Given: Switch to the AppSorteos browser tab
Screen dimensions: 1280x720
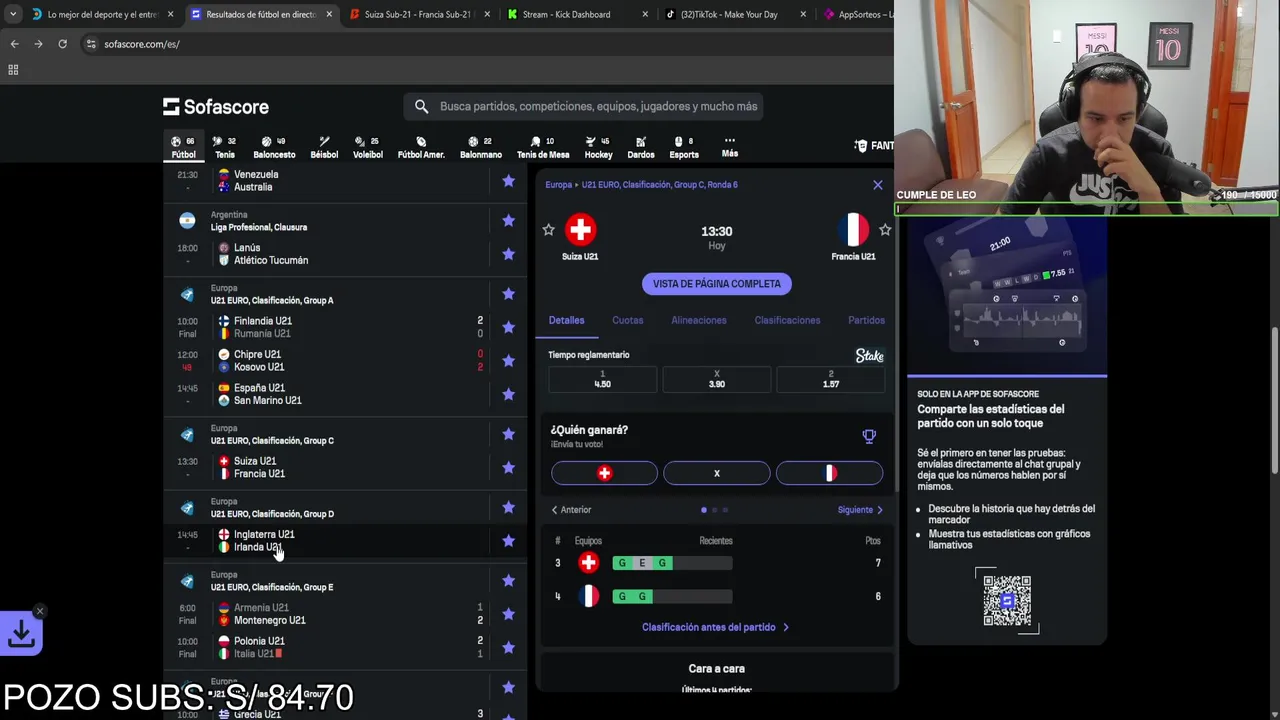Looking at the screenshot, I should pyautogui.click(x=856, y=14).
